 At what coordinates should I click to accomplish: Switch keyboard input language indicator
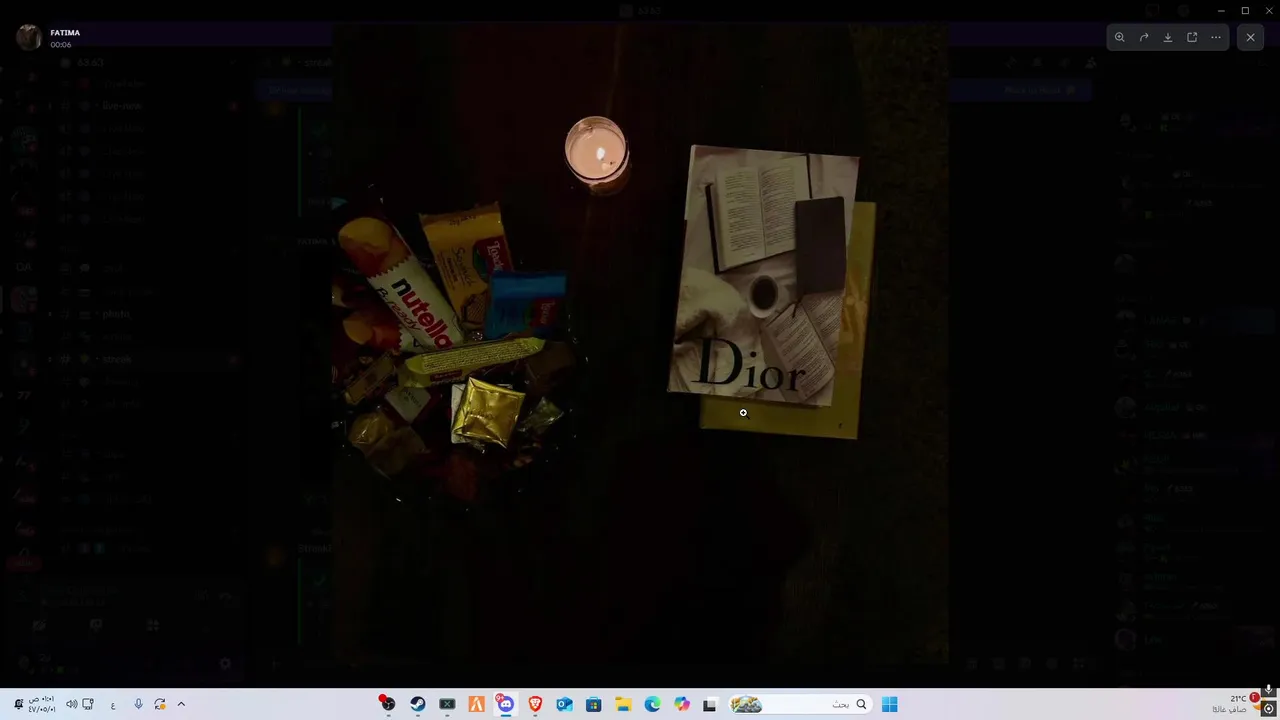[x=113, y=704]
